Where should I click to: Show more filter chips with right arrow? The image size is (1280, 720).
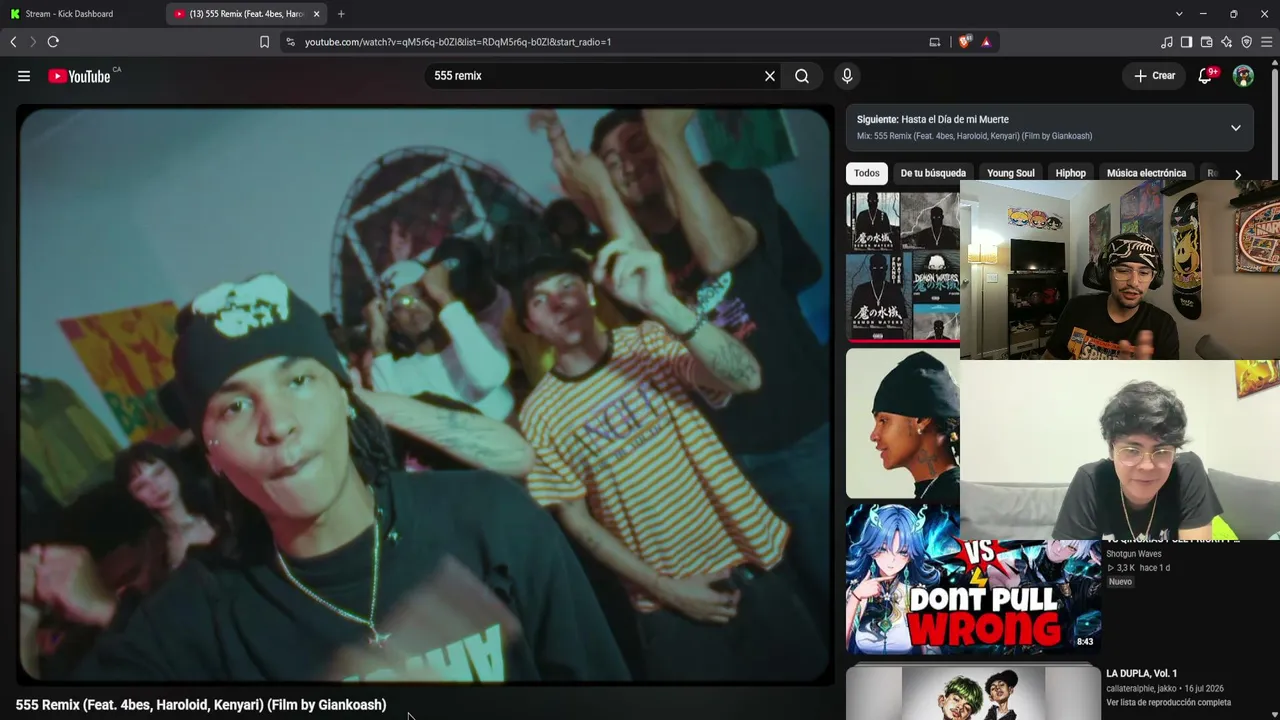[x=1238, y=174]
